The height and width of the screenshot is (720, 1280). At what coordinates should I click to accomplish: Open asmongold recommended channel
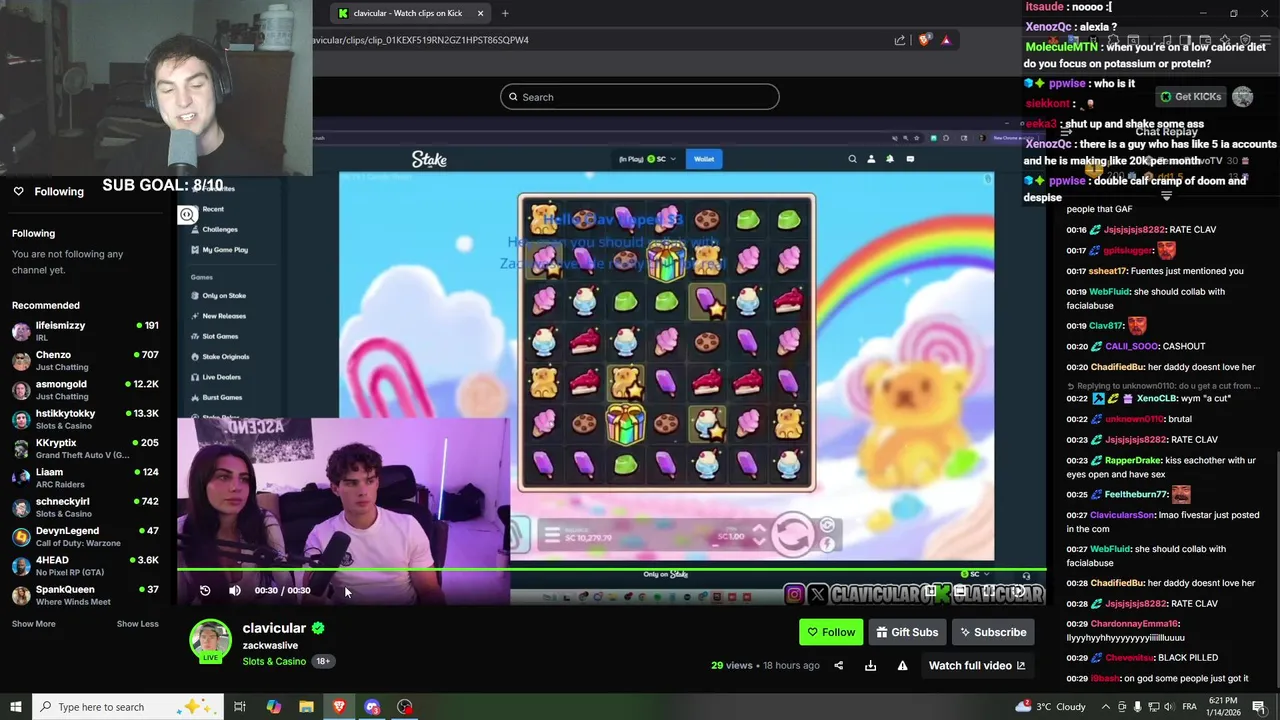click(85, 390)
